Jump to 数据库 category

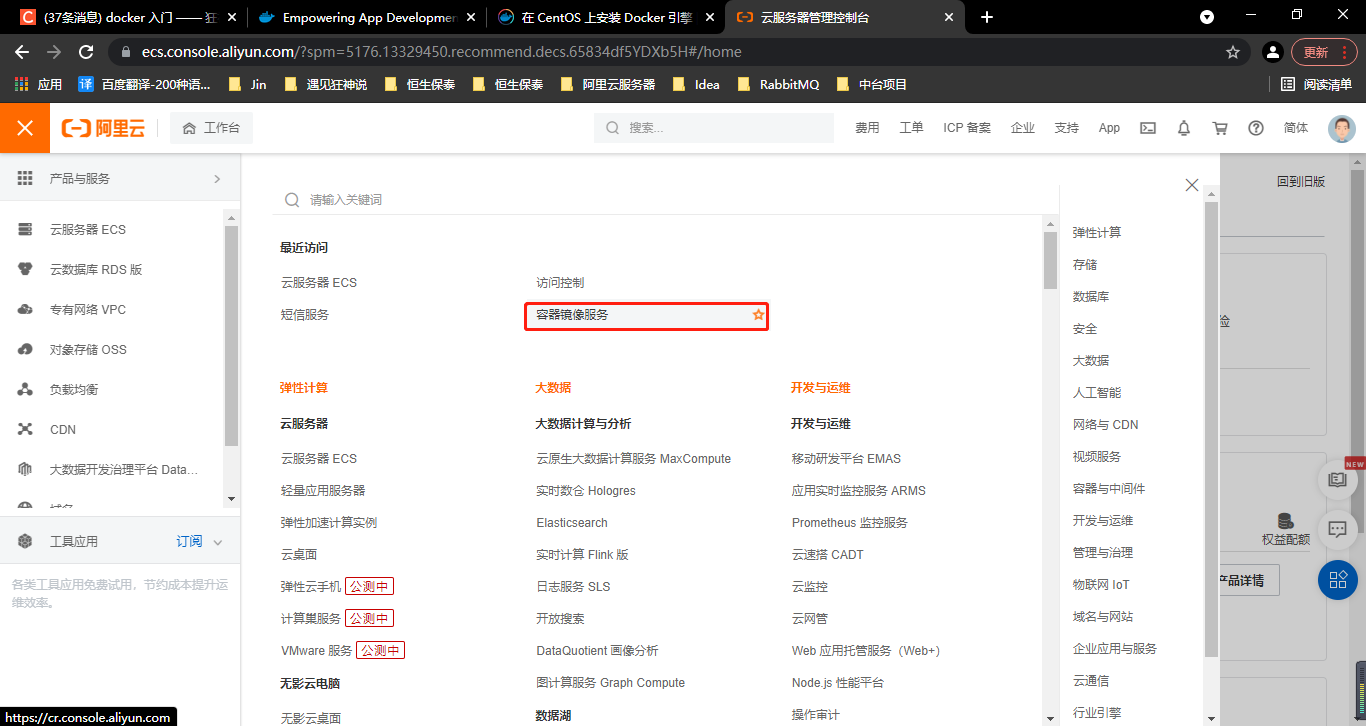point(1091,296)
